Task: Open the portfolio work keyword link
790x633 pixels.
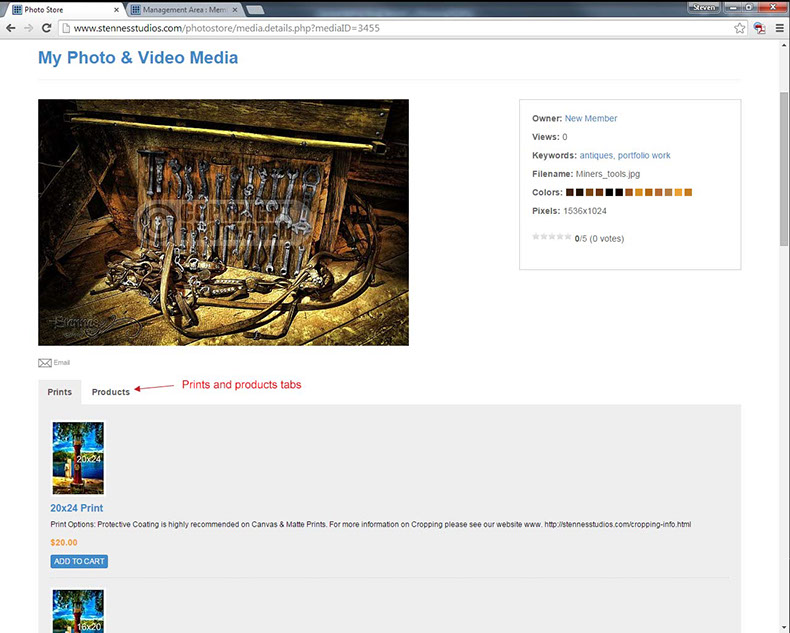Action: click(644, 156)
